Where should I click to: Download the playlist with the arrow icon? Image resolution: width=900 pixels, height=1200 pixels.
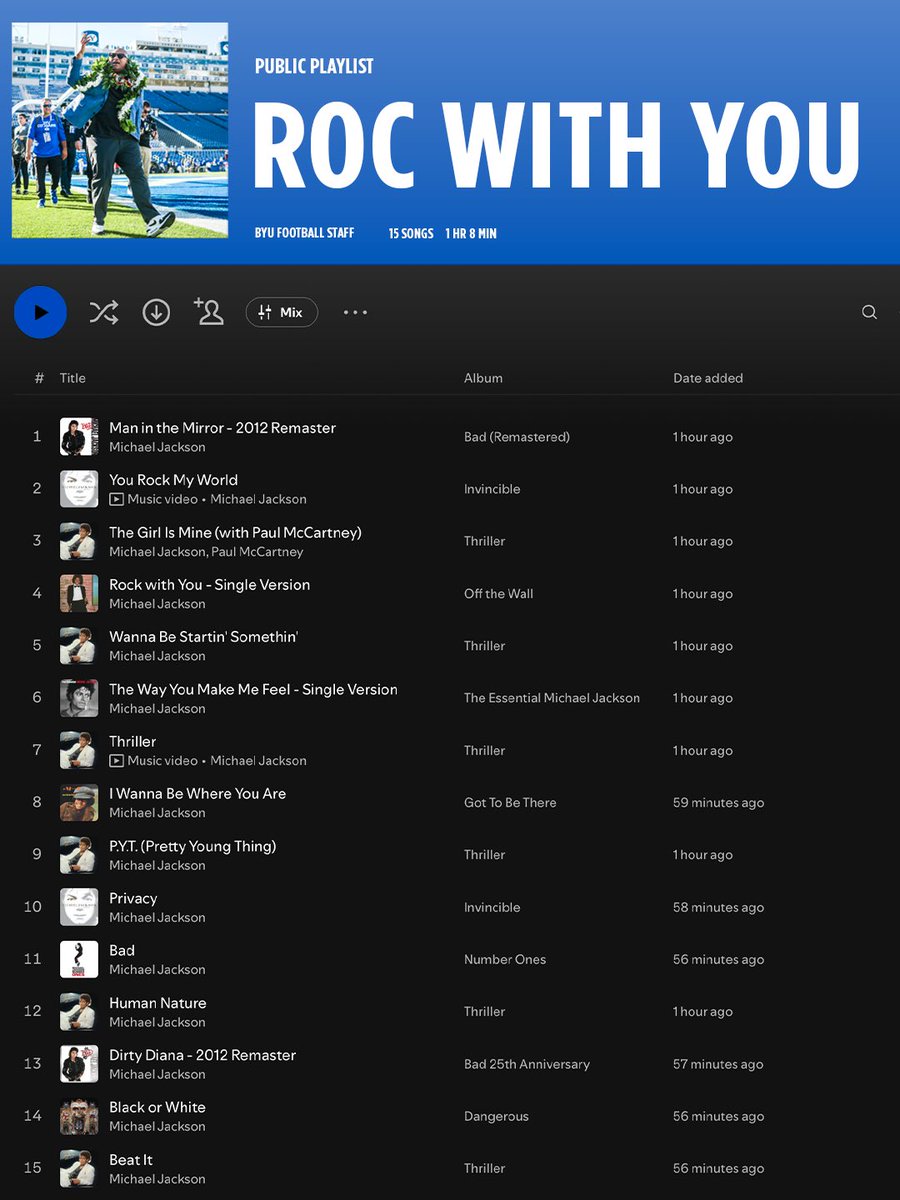[x=156, y=312]
